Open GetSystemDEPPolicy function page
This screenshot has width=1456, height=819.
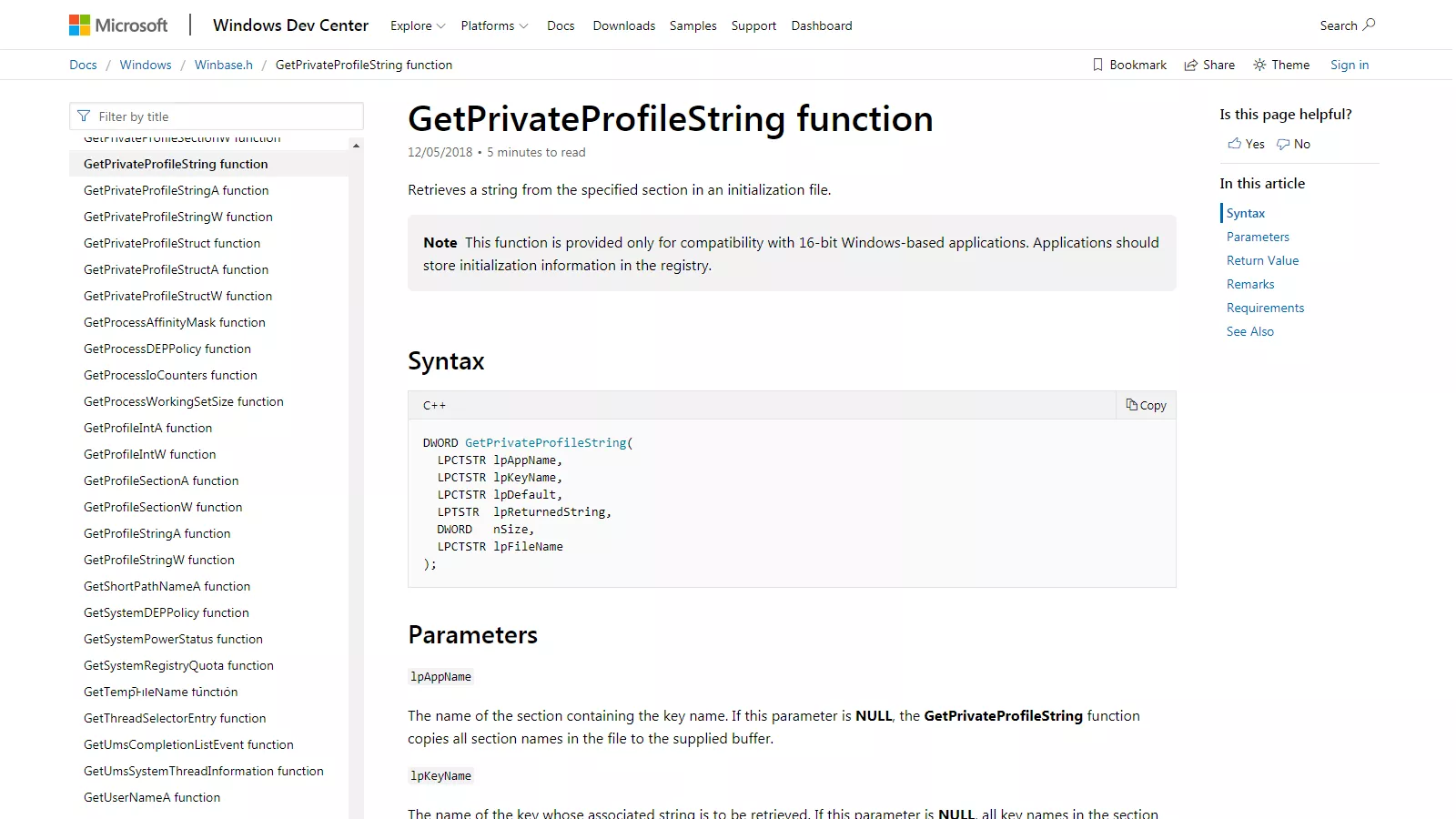(x=167, y=612)
